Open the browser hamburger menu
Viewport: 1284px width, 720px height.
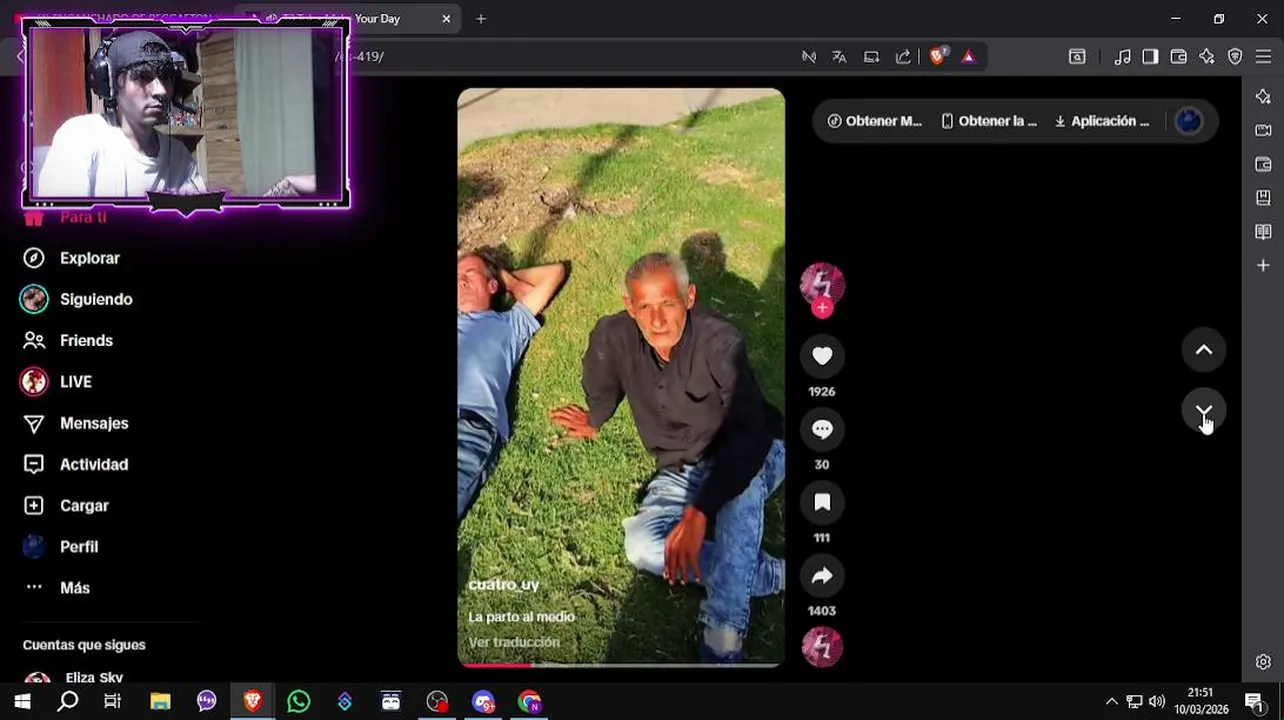click(1263, 57)
